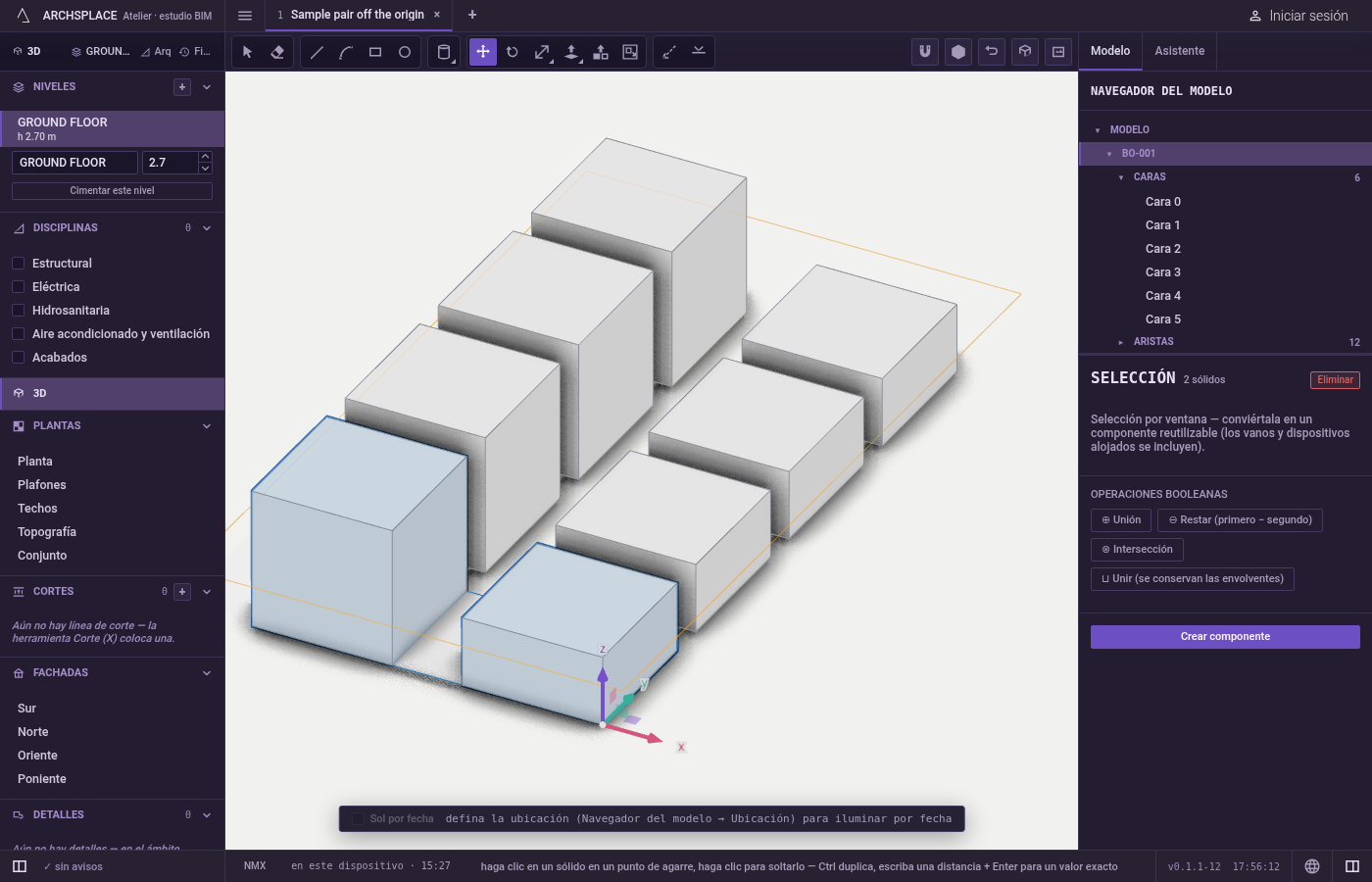Open the cylinder solid tool
Viewport: 1372px width, 882px height.
pos(444,52)
